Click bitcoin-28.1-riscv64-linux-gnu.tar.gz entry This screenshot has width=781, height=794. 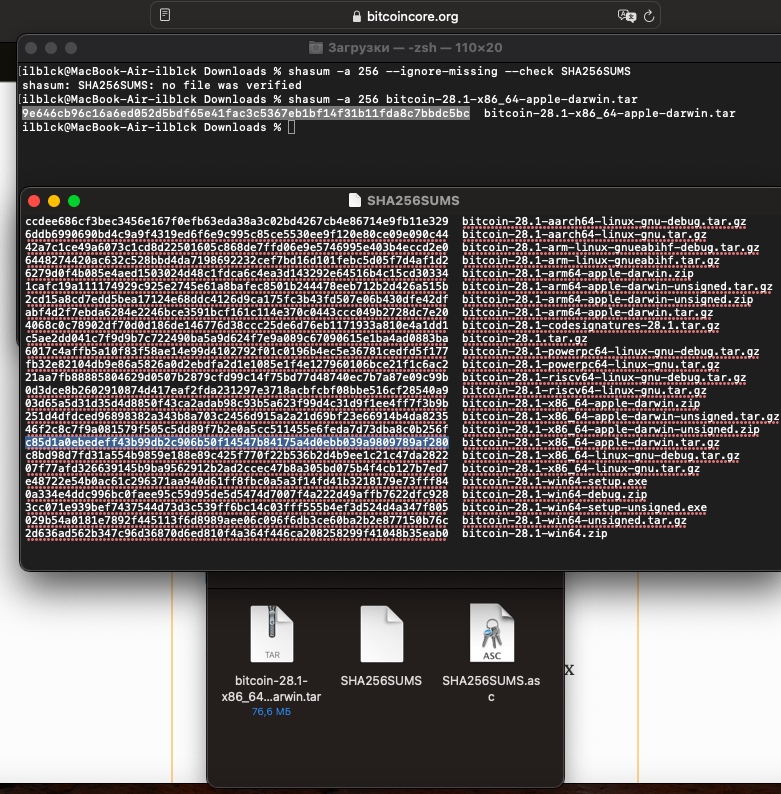click(584, 390)
